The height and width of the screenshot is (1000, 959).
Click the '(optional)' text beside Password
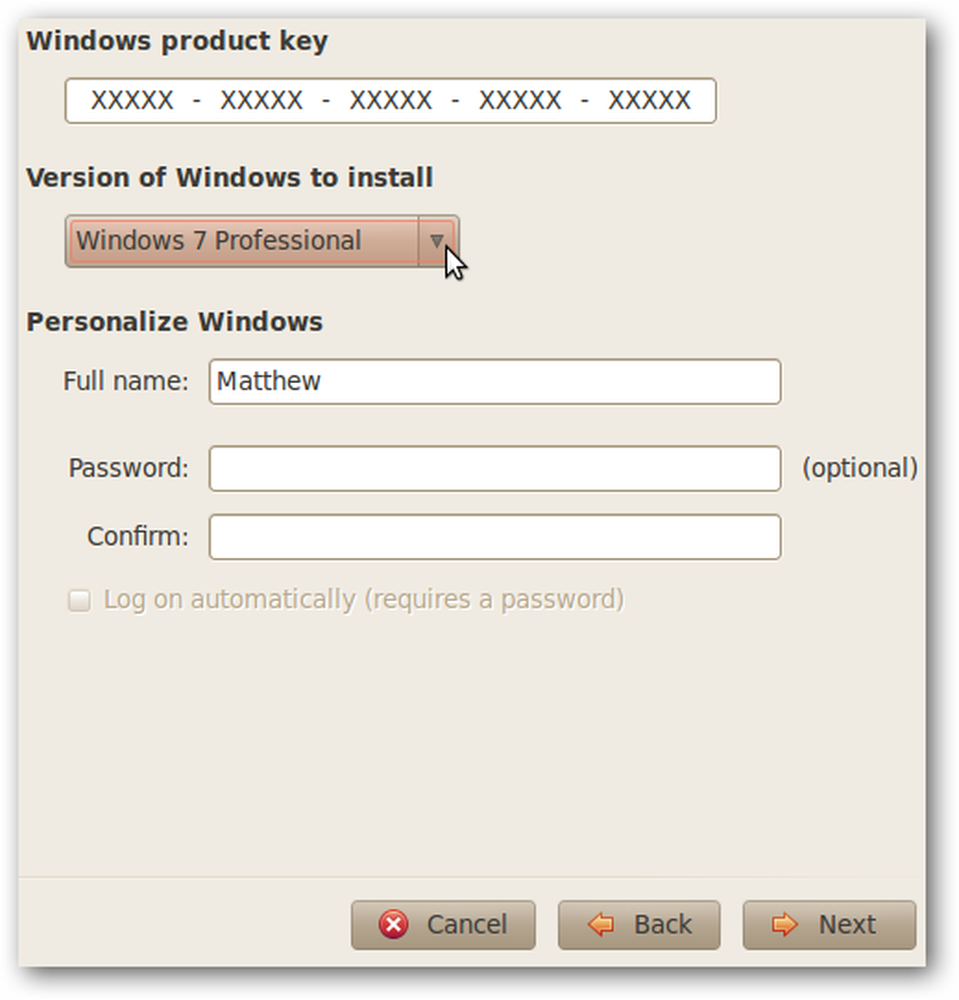point(860,468)
